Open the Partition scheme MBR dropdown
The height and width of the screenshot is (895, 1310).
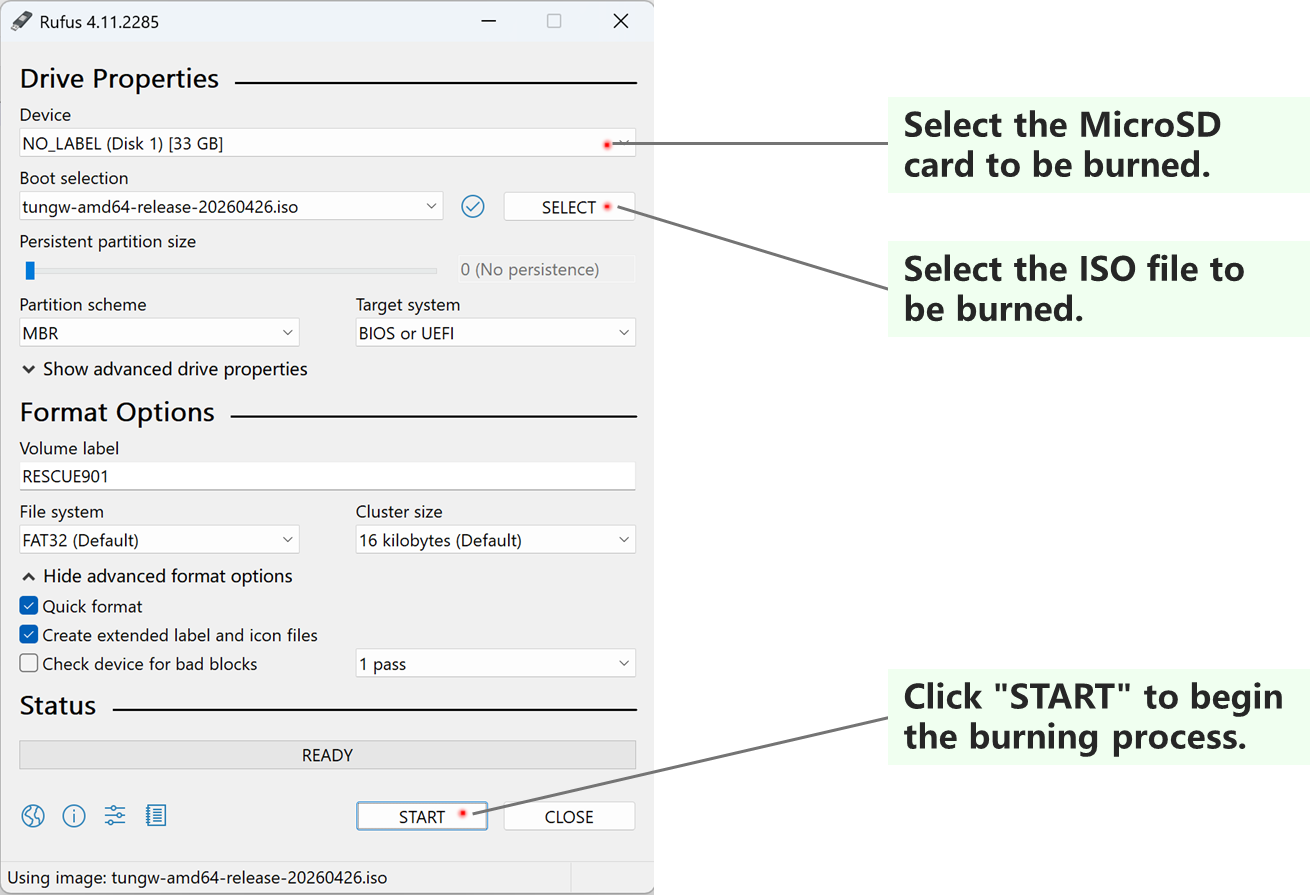159,333
